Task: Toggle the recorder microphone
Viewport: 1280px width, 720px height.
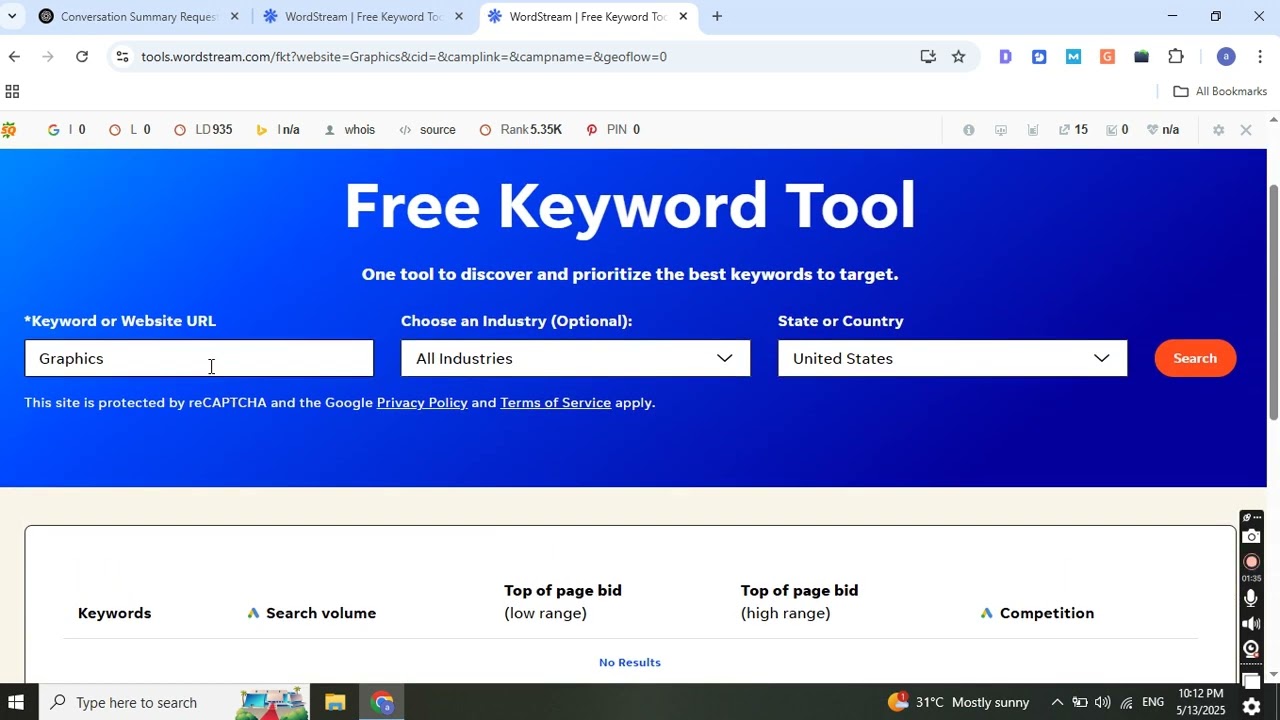Action: pos(1251,598)
